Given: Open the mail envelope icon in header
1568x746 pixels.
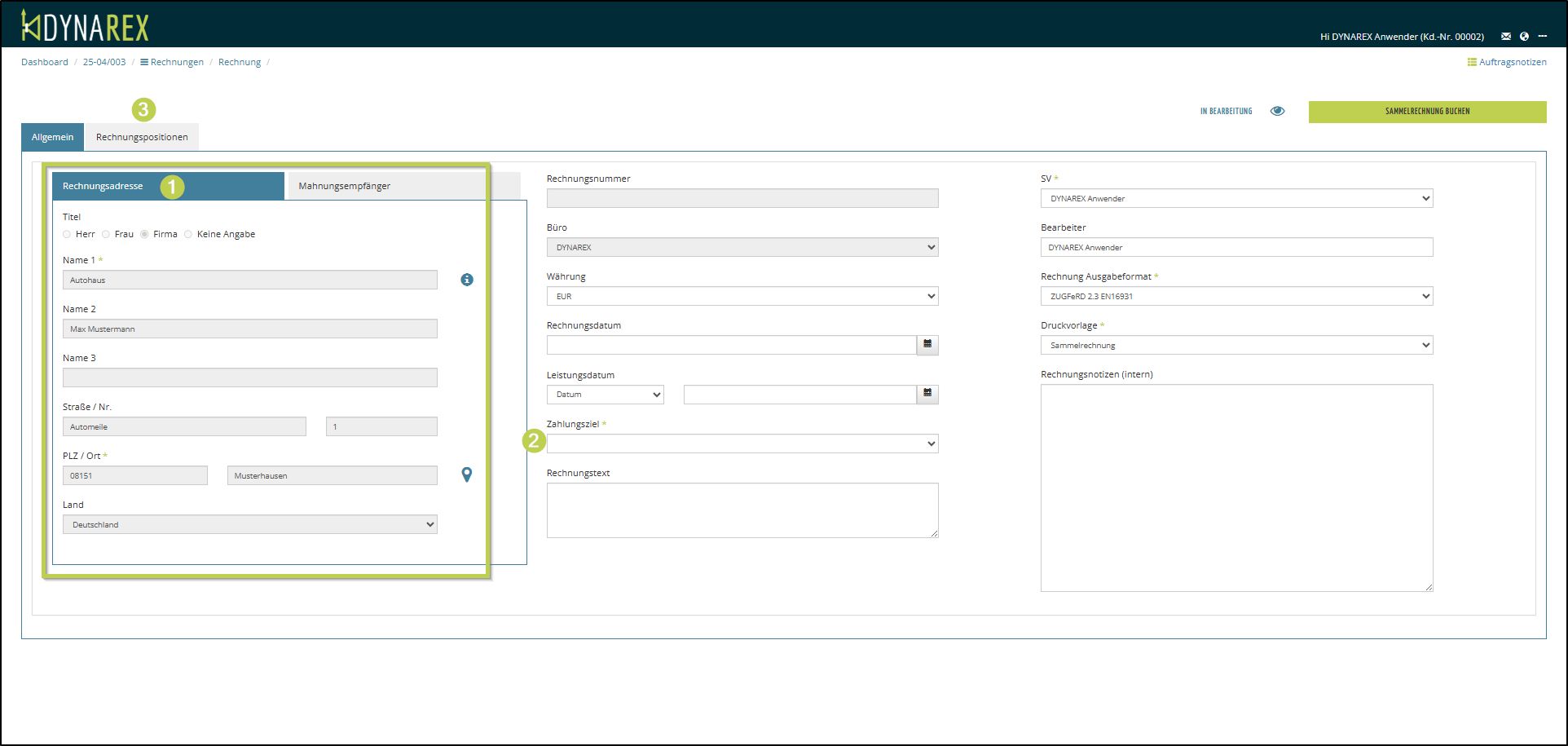Looking at the screenshot, I should 1506,37.
